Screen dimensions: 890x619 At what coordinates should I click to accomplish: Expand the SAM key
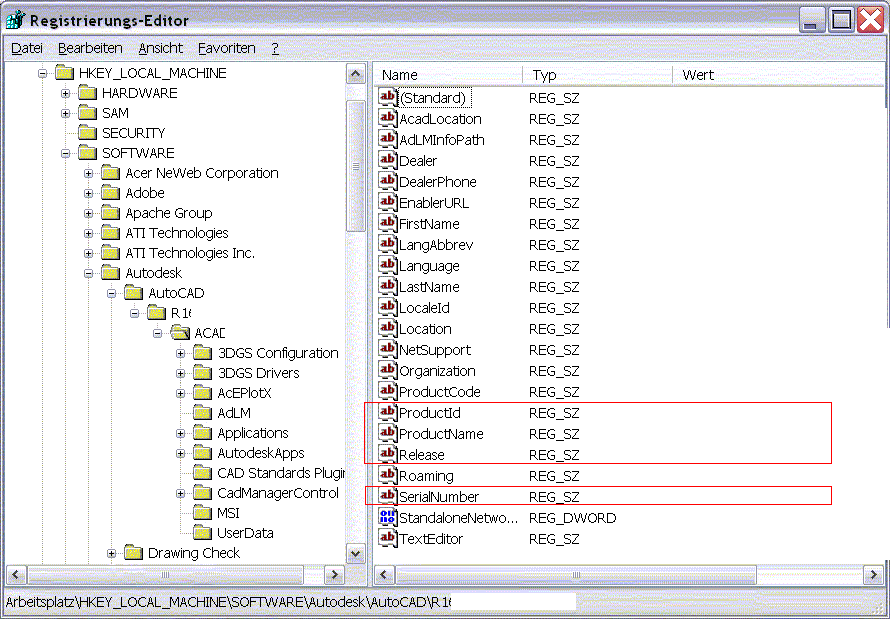[65, 113]
